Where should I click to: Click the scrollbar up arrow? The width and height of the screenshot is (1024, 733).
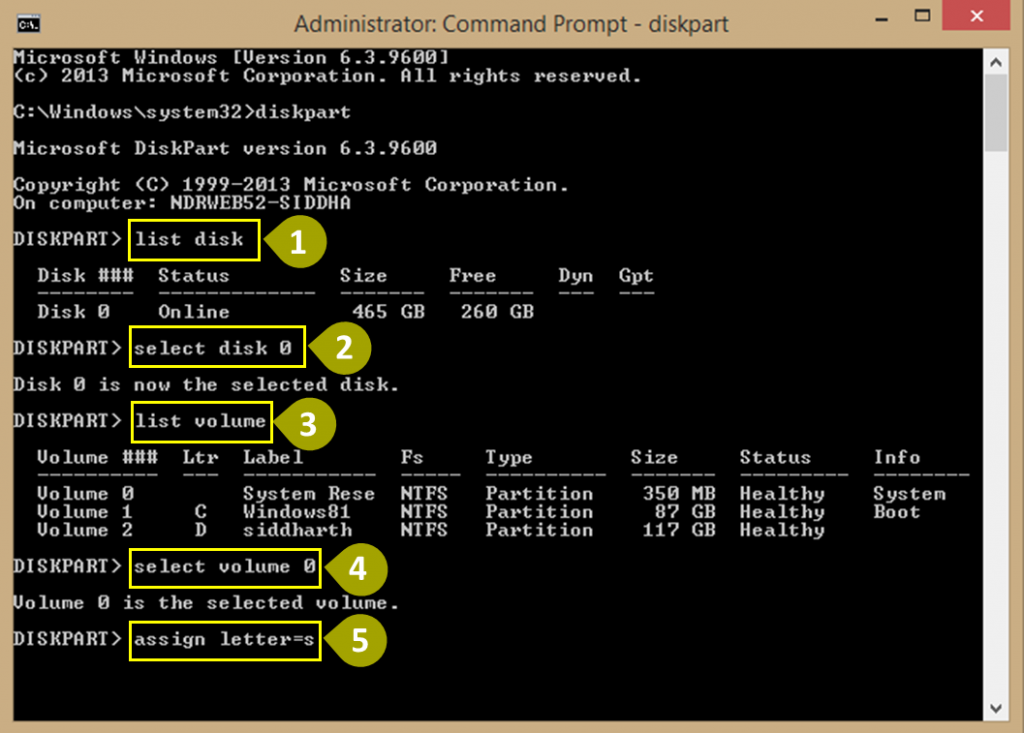(x=997, y=58)
